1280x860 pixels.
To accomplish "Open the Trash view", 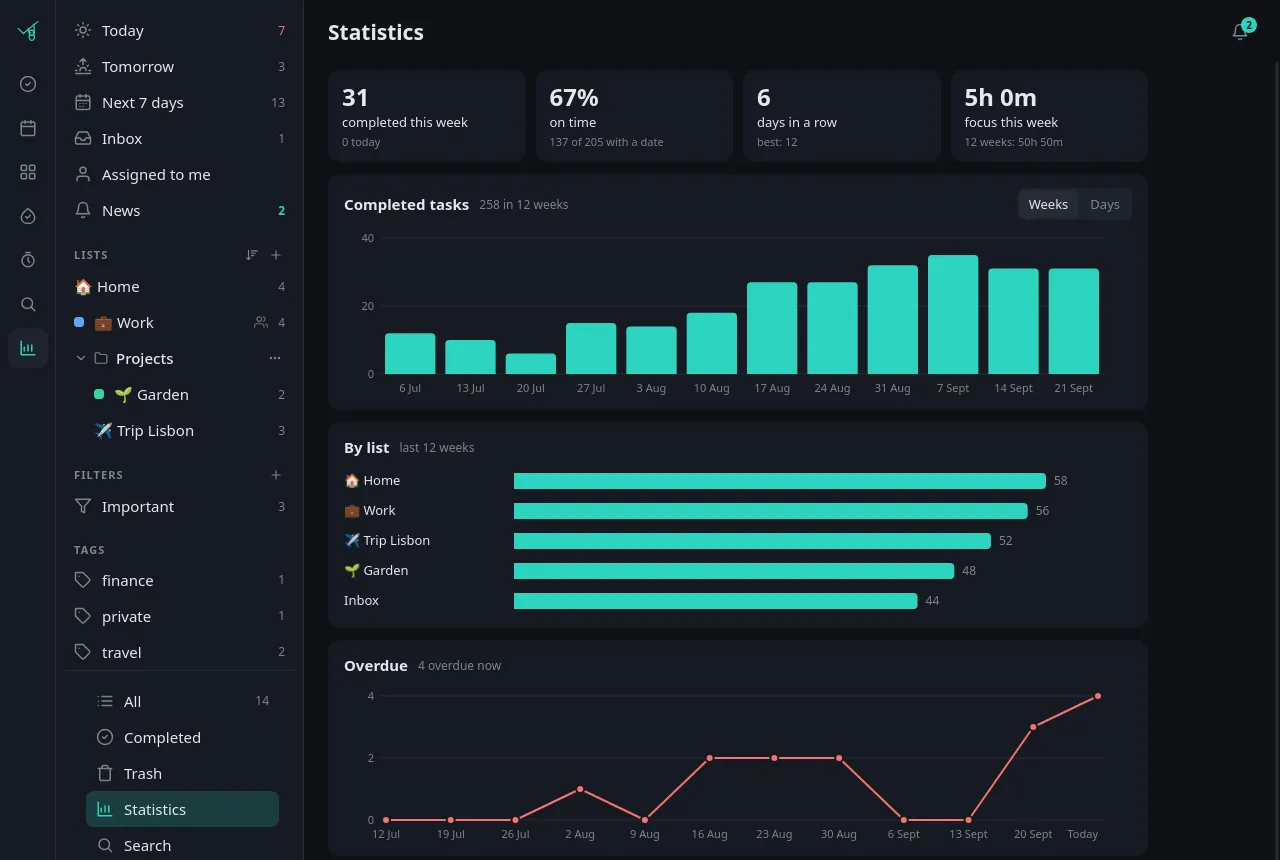I will click(182, 773).
